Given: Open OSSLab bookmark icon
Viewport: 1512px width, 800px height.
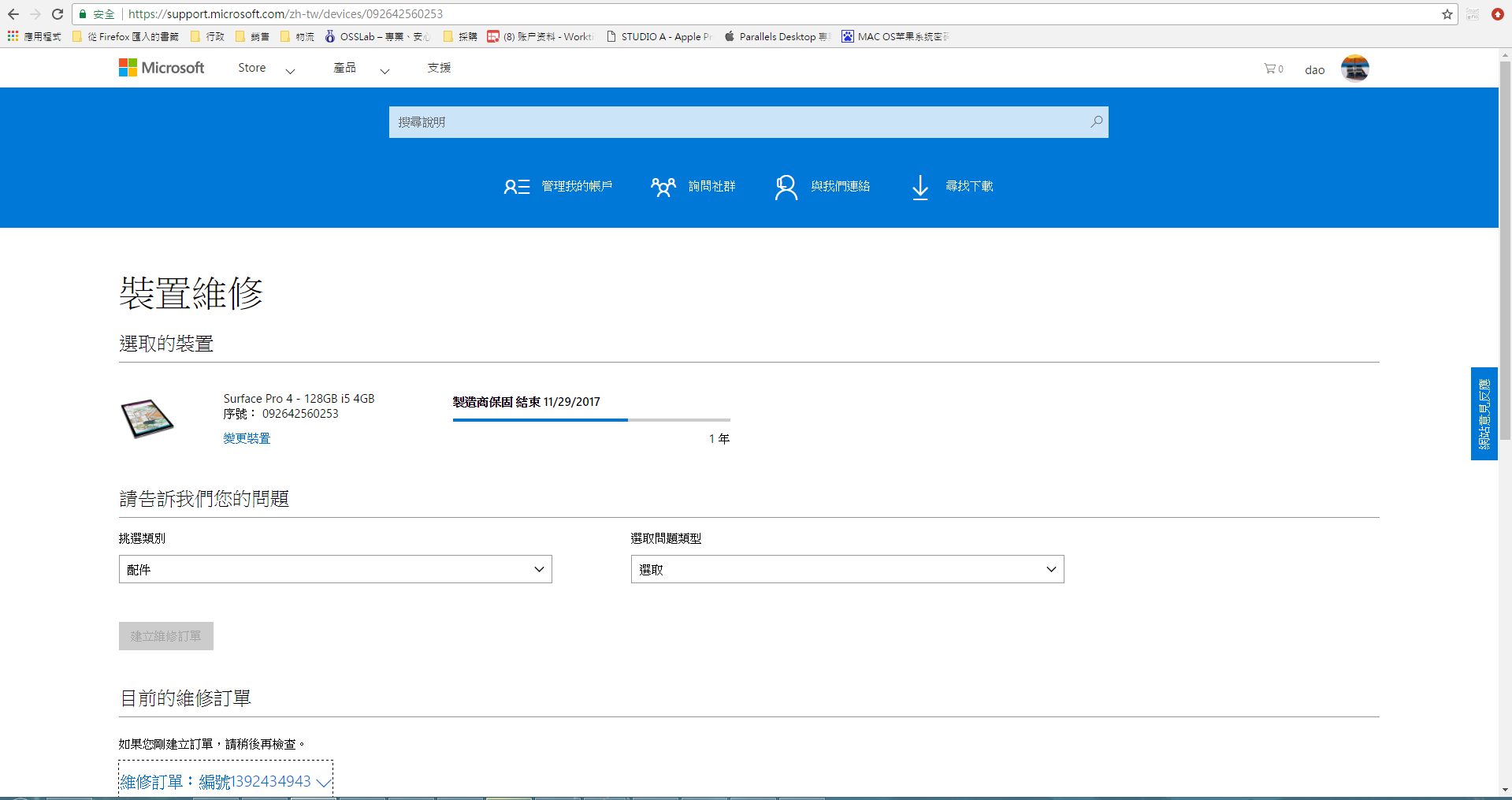Looking at the screenshot, I should (330, 36).
